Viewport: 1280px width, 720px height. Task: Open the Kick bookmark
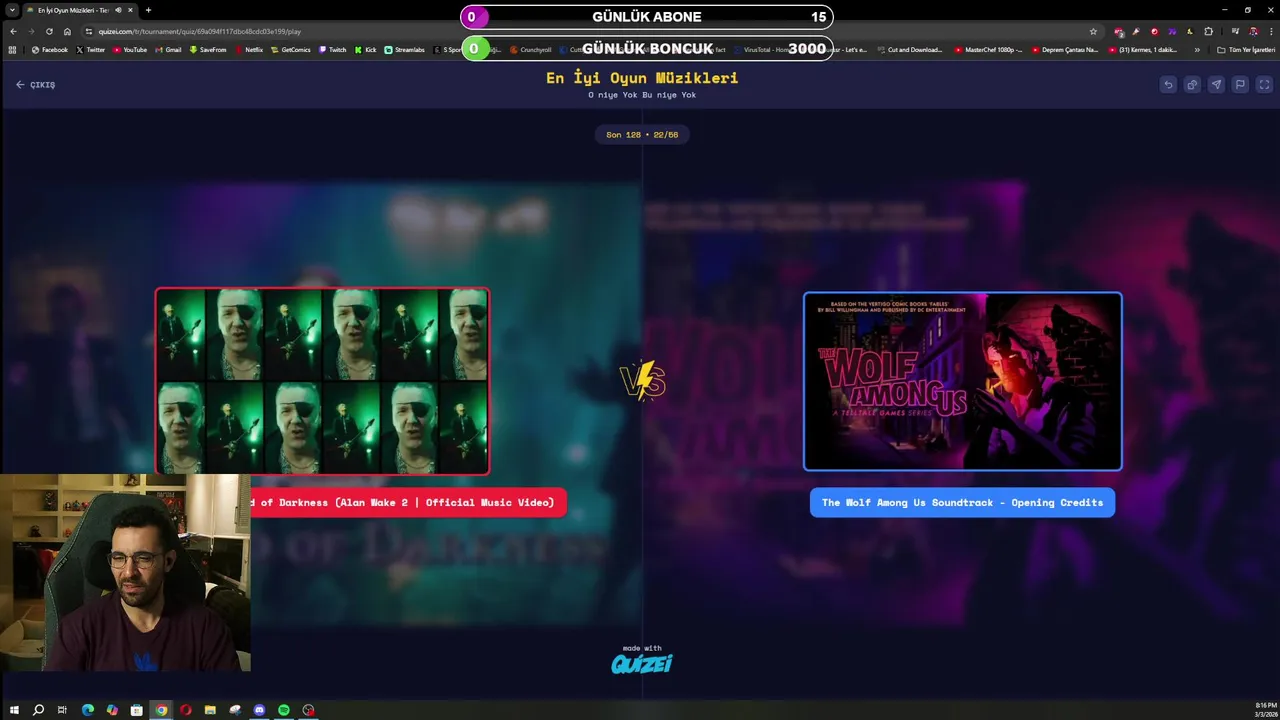tap(366, 49)
